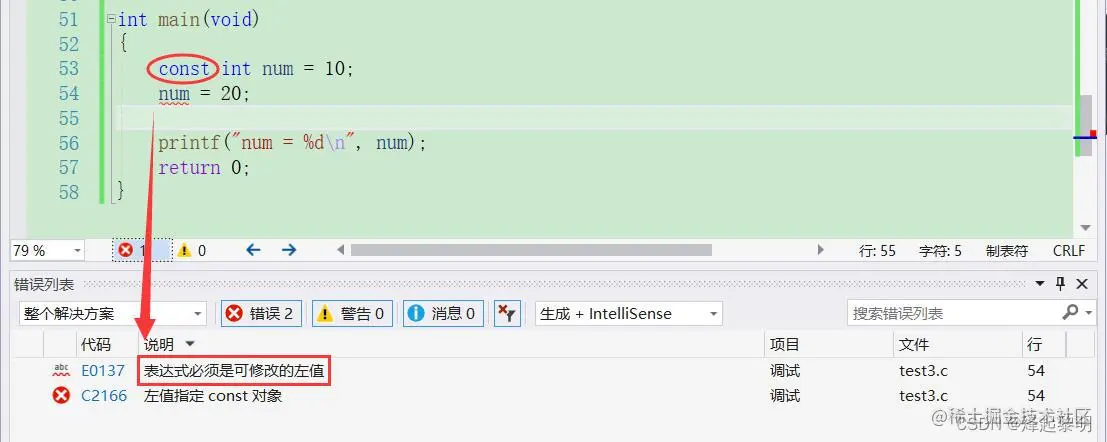
Task: Click the editor horizontal scrollbar thumb
Action: click(x=531, y=250)
